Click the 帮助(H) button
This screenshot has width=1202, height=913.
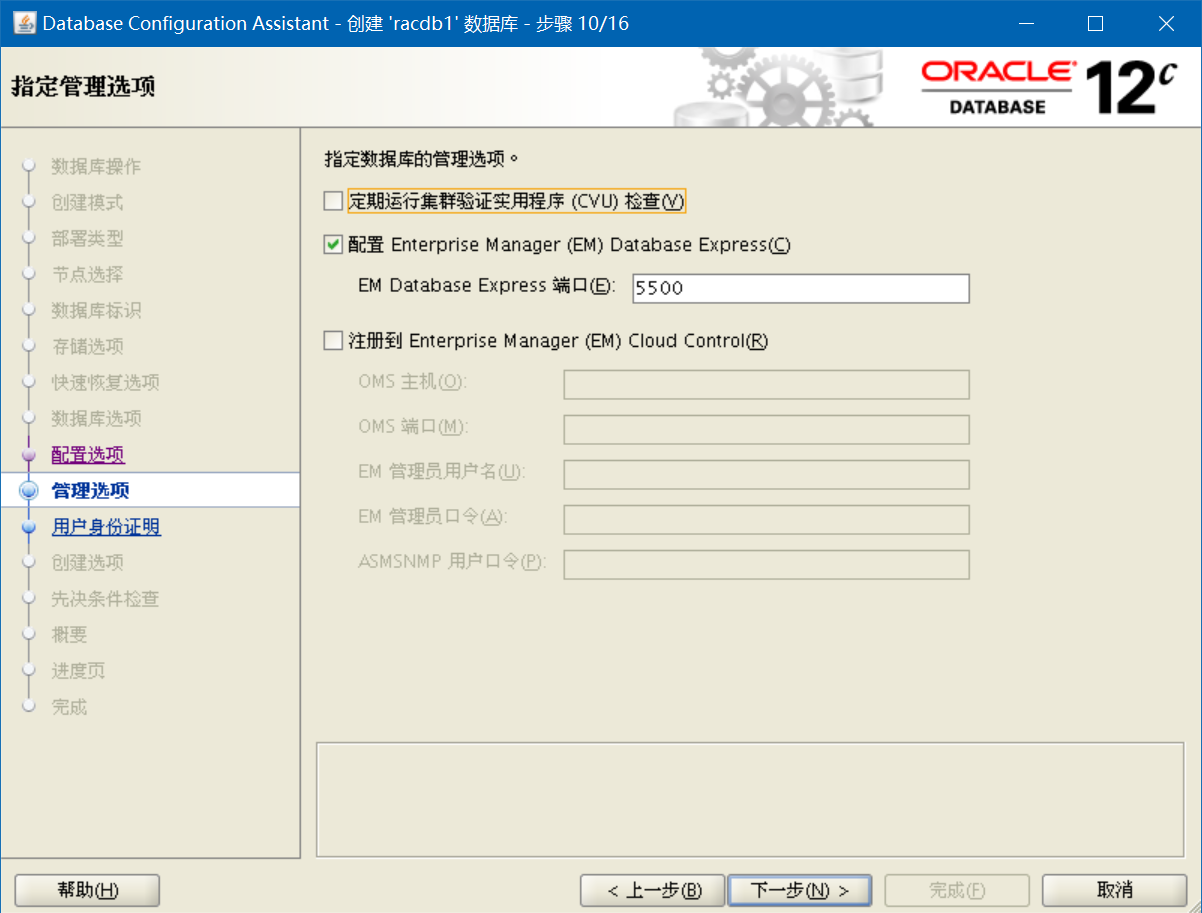(88, 890)
